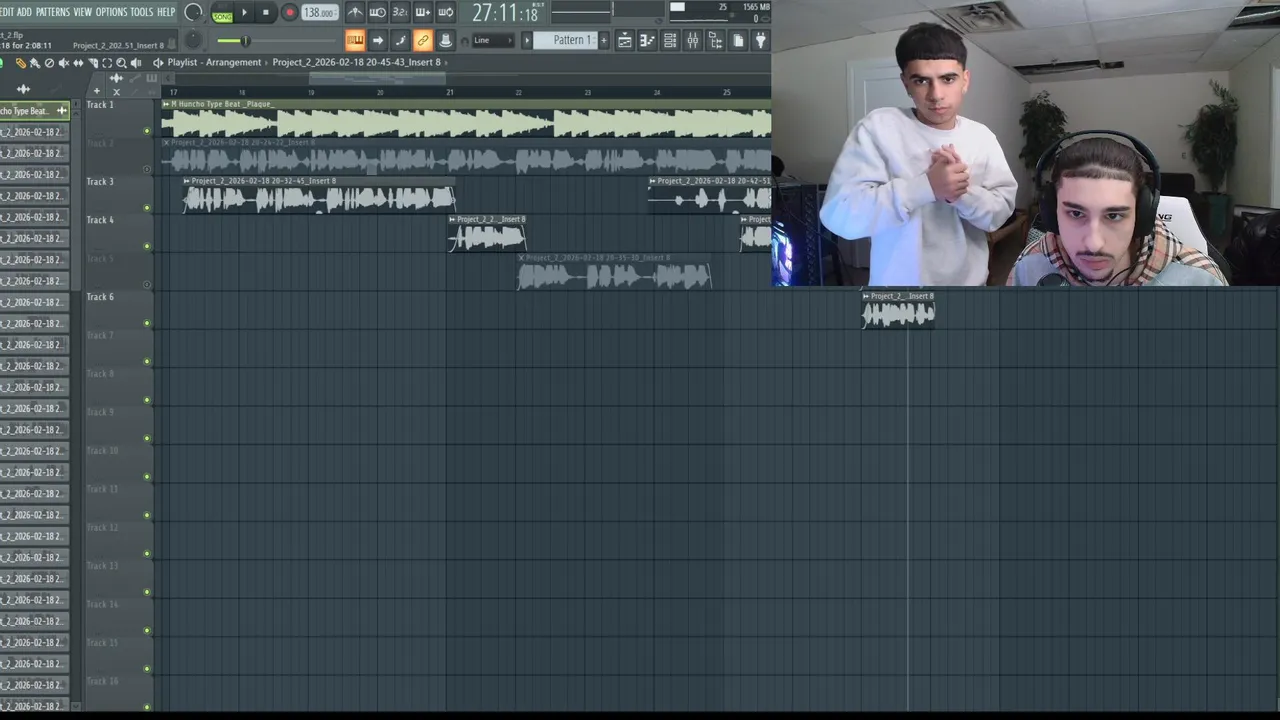Open the HELP menu

[x=166, y=12]
